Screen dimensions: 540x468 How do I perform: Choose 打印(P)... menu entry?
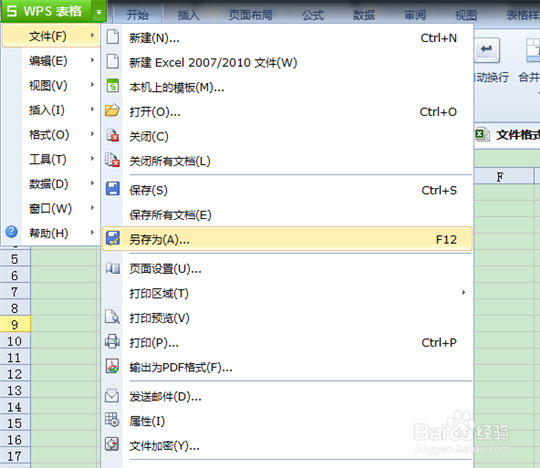(287, 342)
